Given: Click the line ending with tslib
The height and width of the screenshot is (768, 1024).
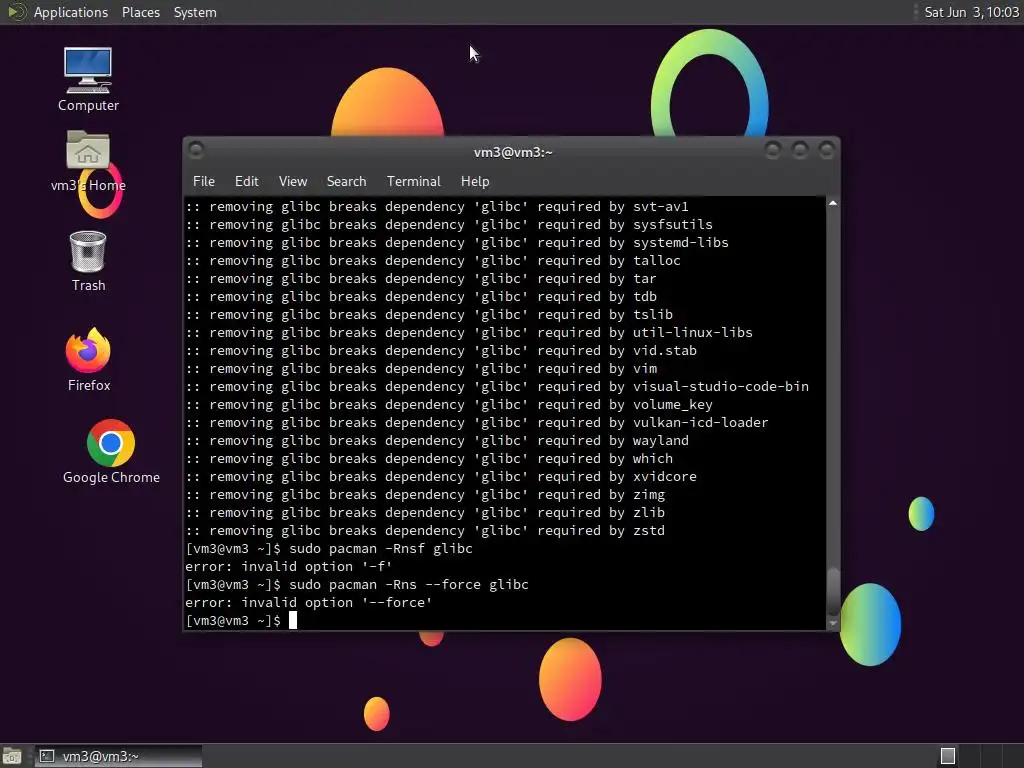Looking at the screenshot, I should pyautogui.click(x=429, y=314).
